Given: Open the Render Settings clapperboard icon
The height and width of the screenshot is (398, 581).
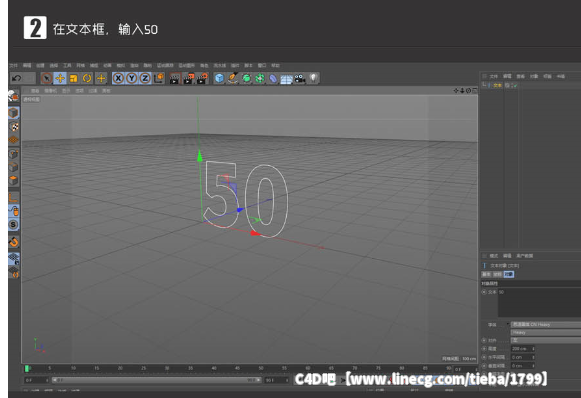Looking at the screenshot, I should 202,78.
